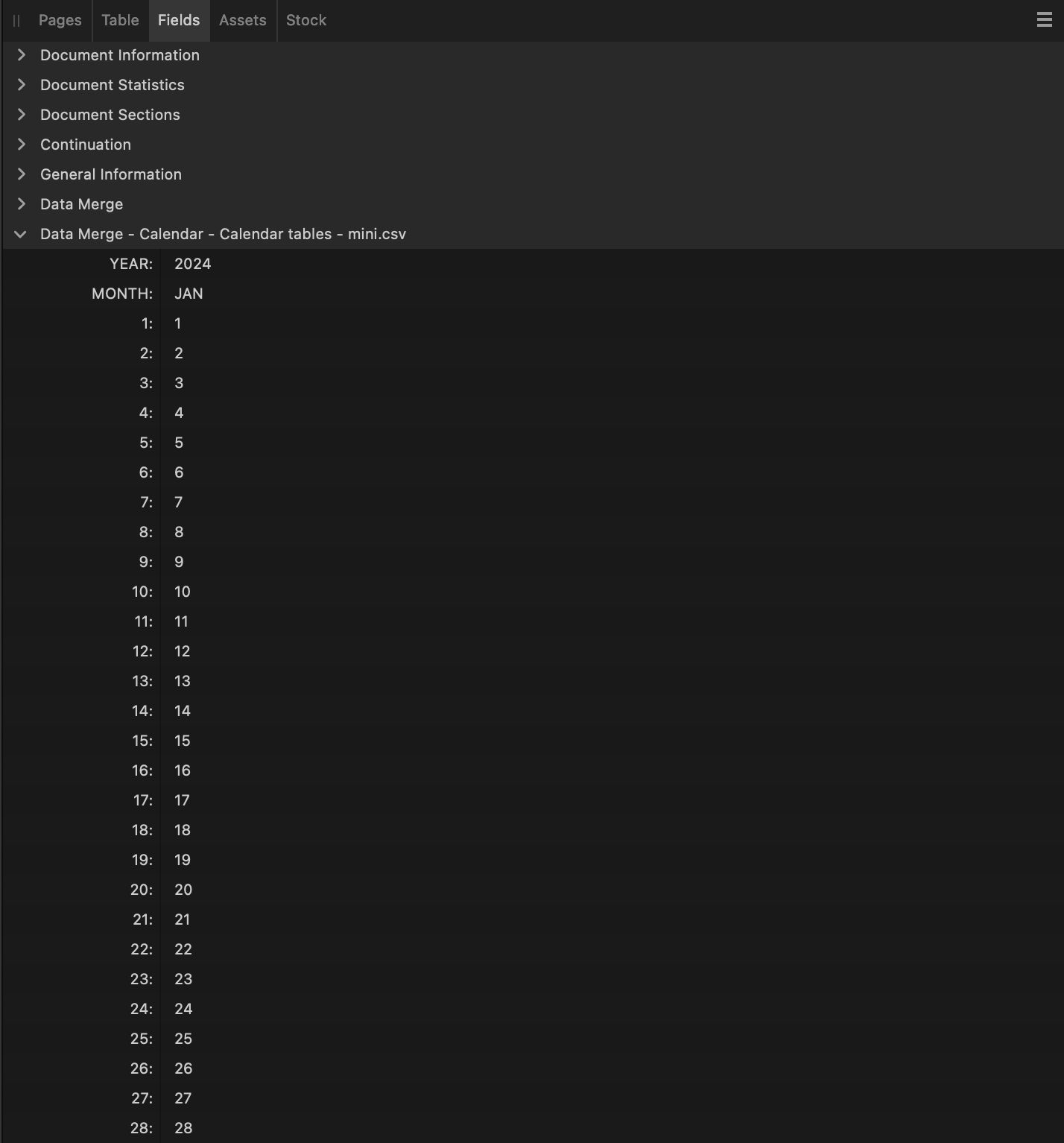The height and width of the screenshot is (1143, 1064).
Task: Click the YEAR field value 2024
Action: coord(193,264)
